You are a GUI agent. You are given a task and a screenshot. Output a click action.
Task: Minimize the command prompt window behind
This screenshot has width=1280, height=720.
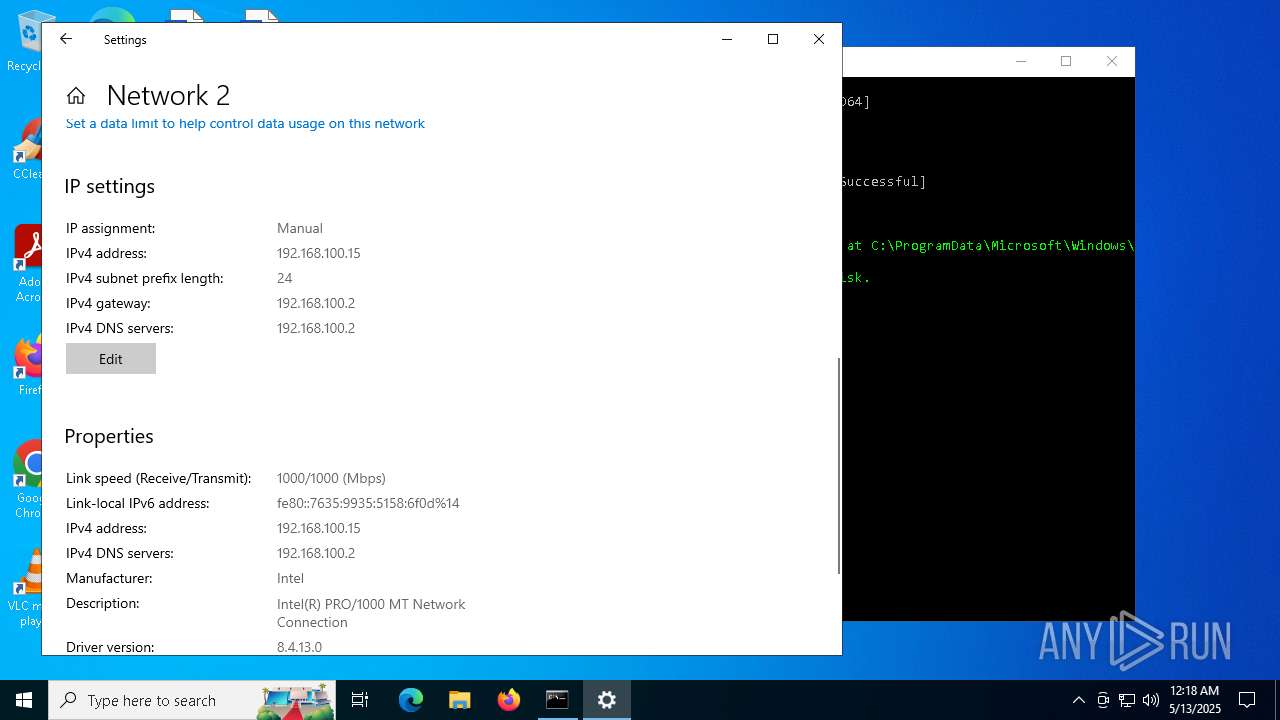[x=1021, y=61]
